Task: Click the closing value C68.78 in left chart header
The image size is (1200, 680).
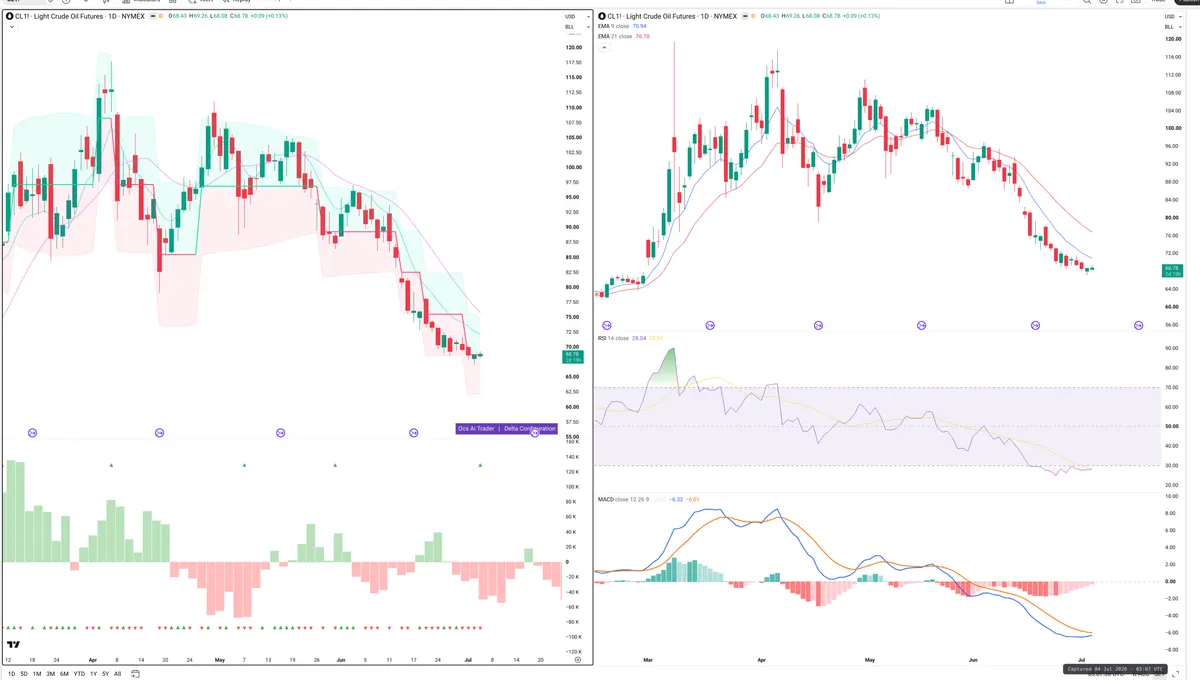Action: [238, 16]
